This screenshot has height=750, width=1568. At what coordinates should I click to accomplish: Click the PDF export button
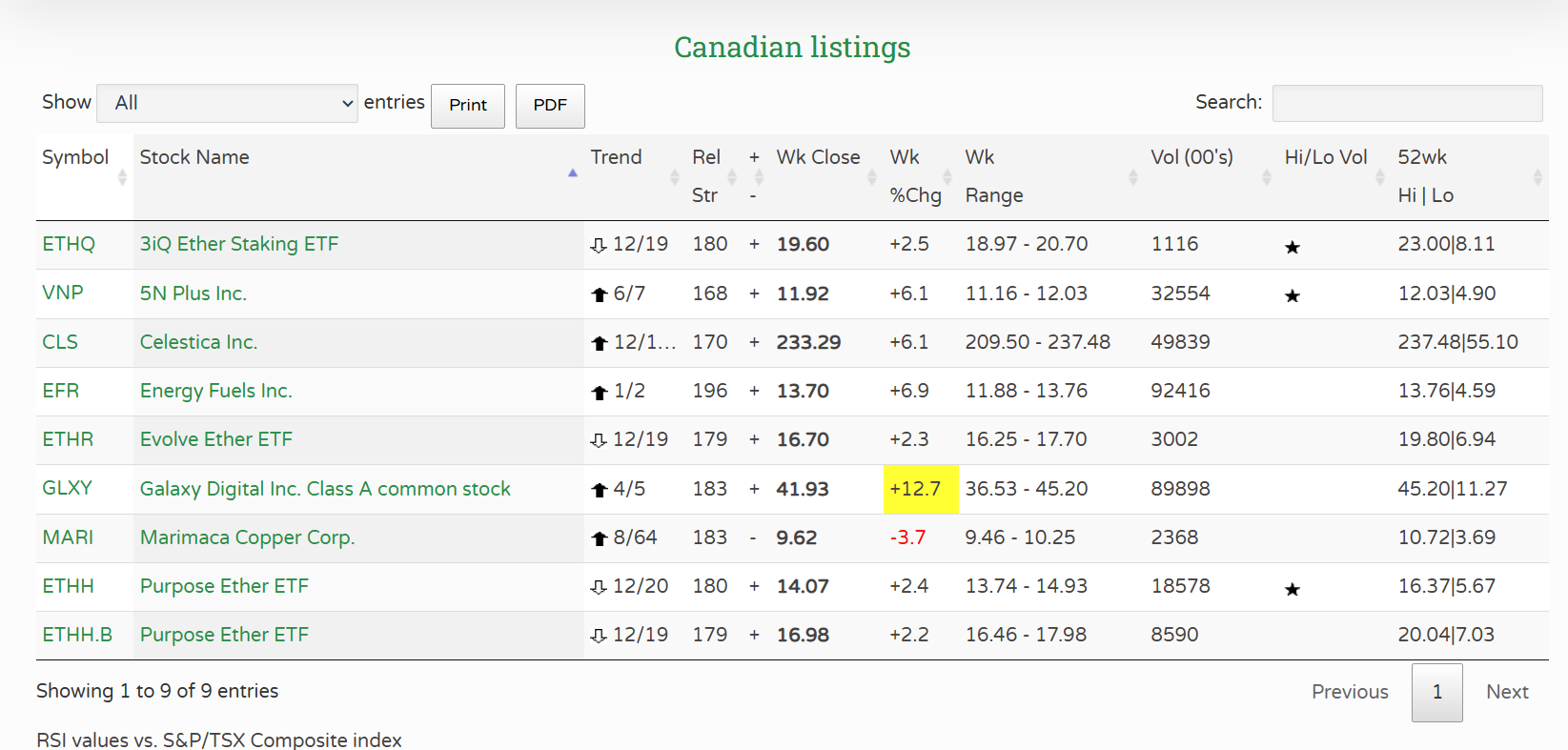point(550,106)
